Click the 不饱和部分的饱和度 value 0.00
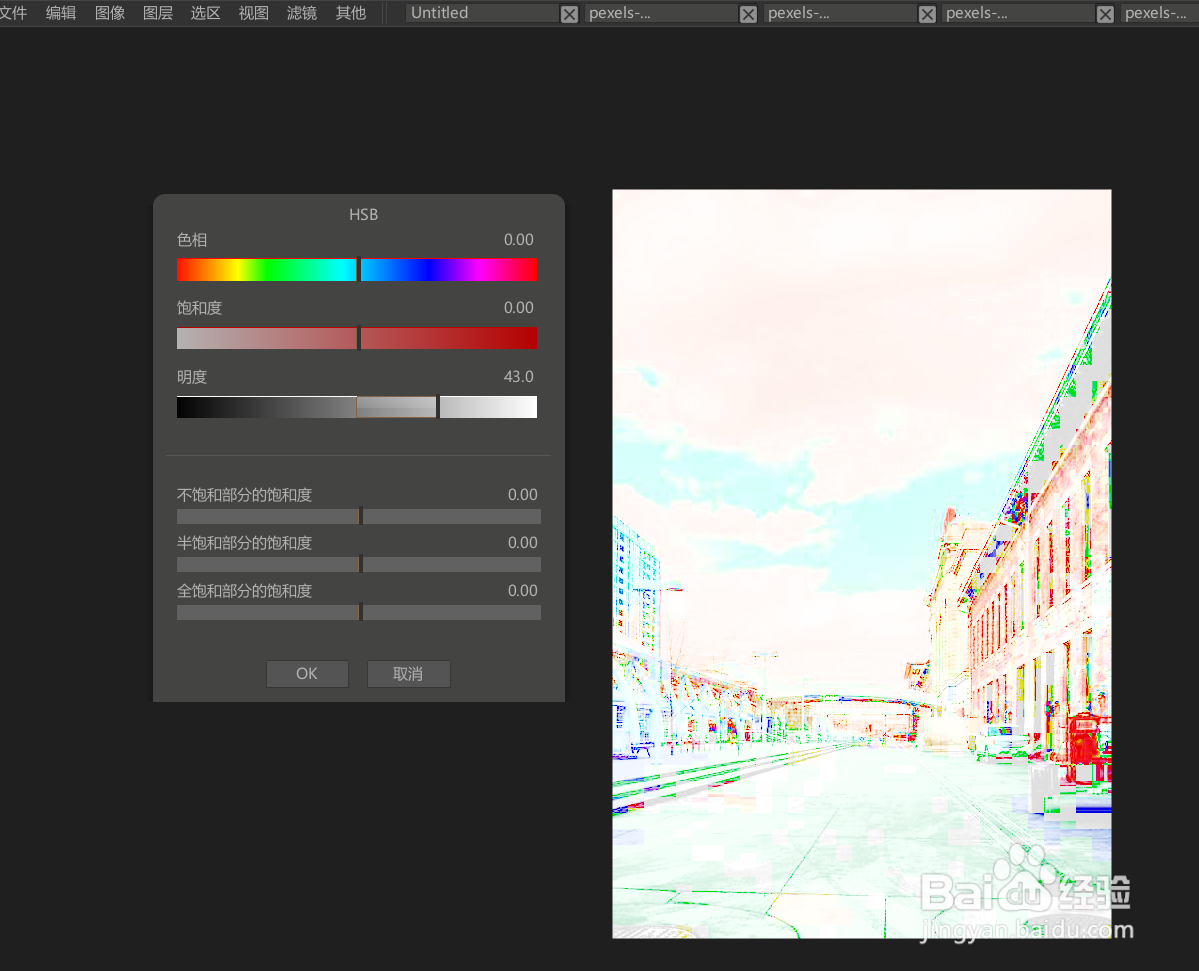 click(x=522, y=495)
